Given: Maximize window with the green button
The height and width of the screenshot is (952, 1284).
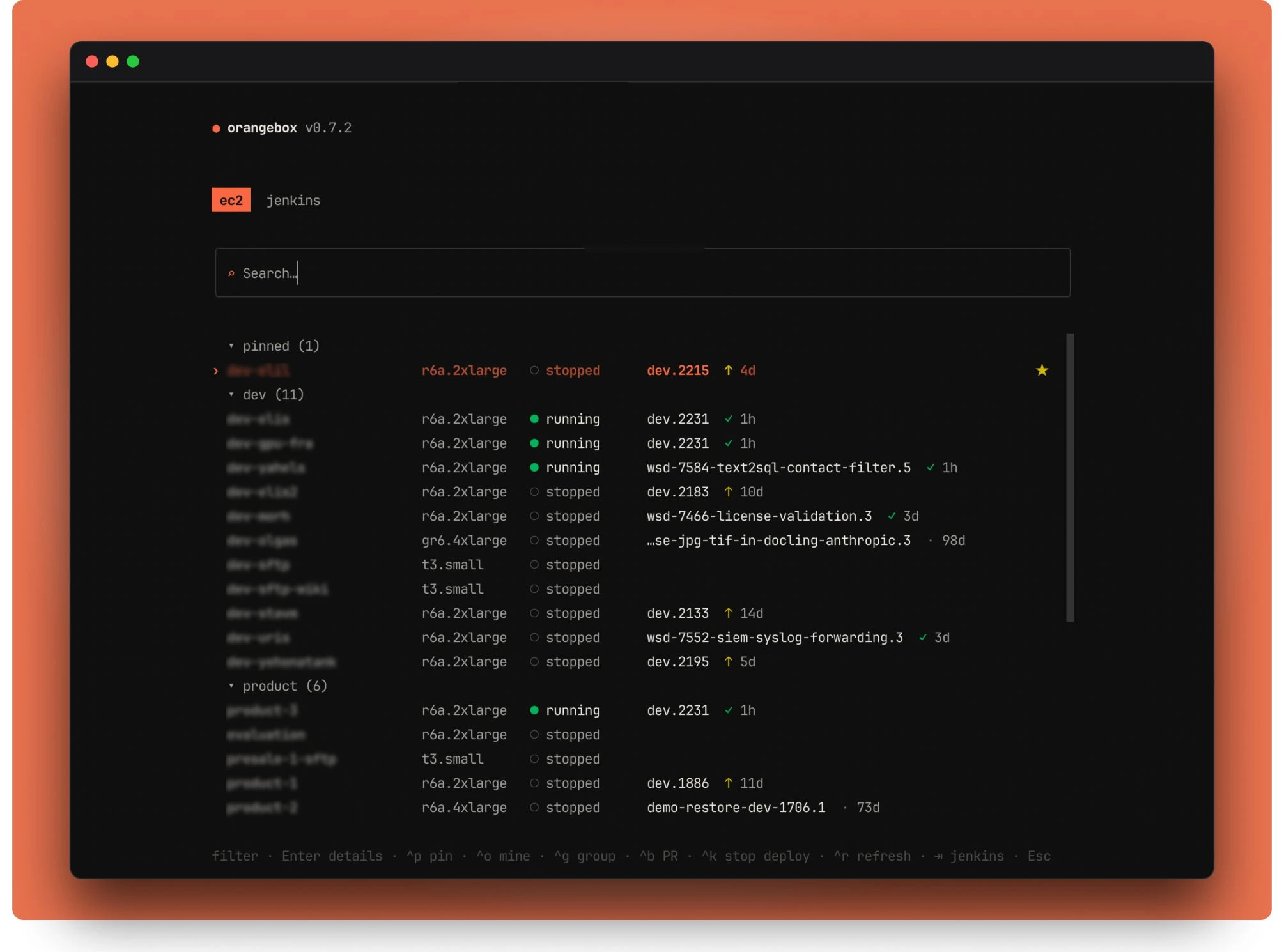Looking at the screenshot, I should click(133, 61).
